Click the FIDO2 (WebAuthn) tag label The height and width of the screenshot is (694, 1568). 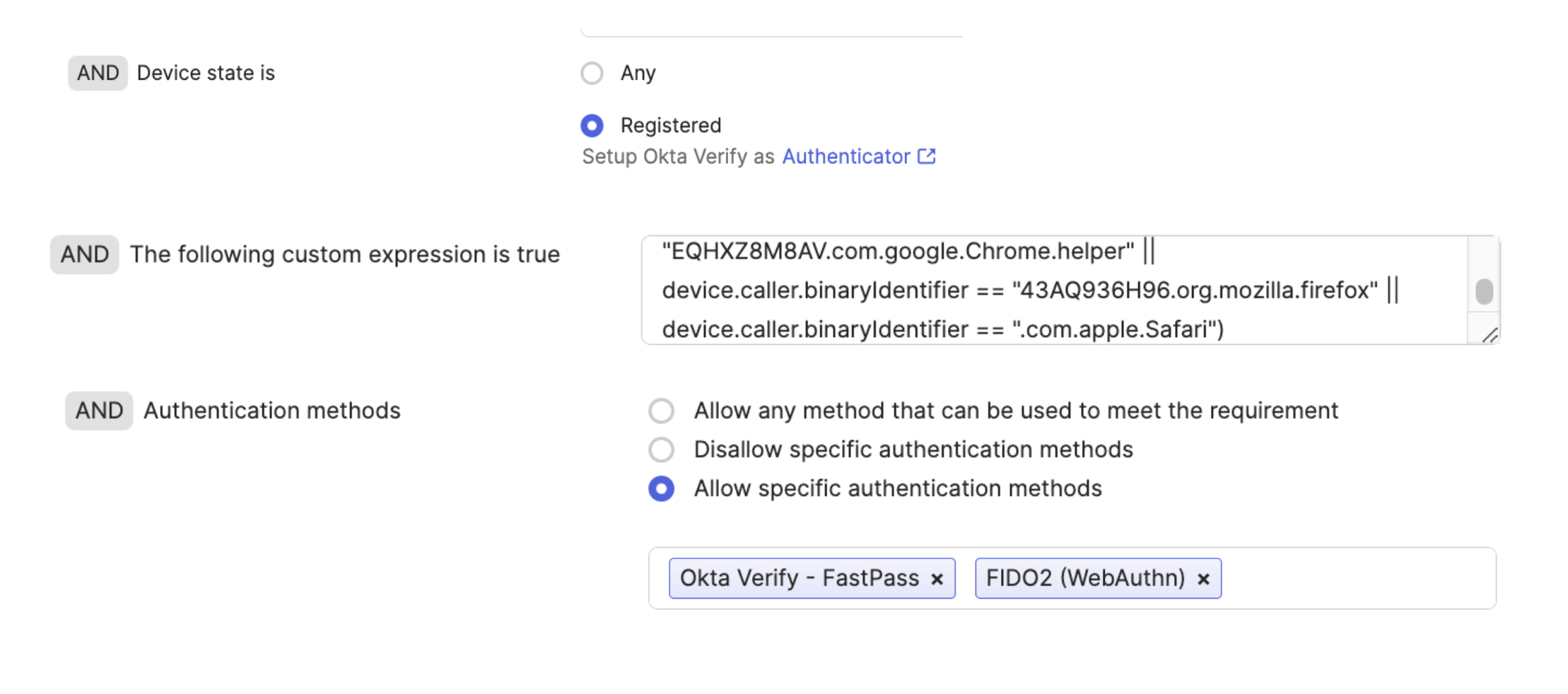(x=1084, y=578)
